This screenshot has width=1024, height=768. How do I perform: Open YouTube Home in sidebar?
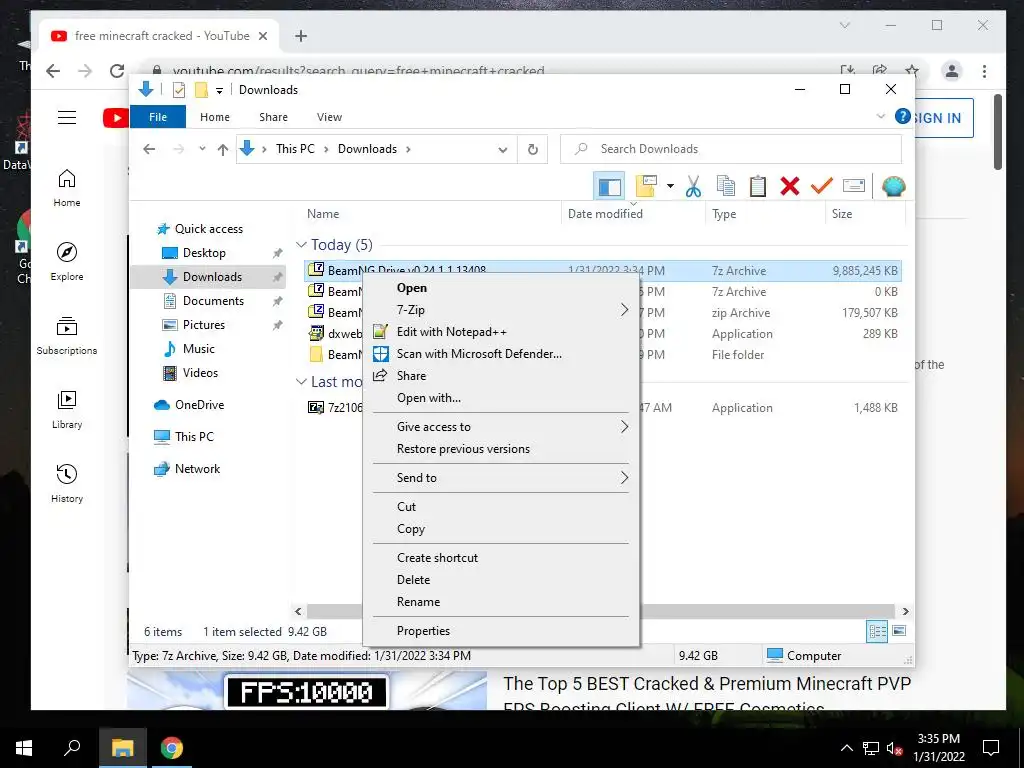click(67, 188)
